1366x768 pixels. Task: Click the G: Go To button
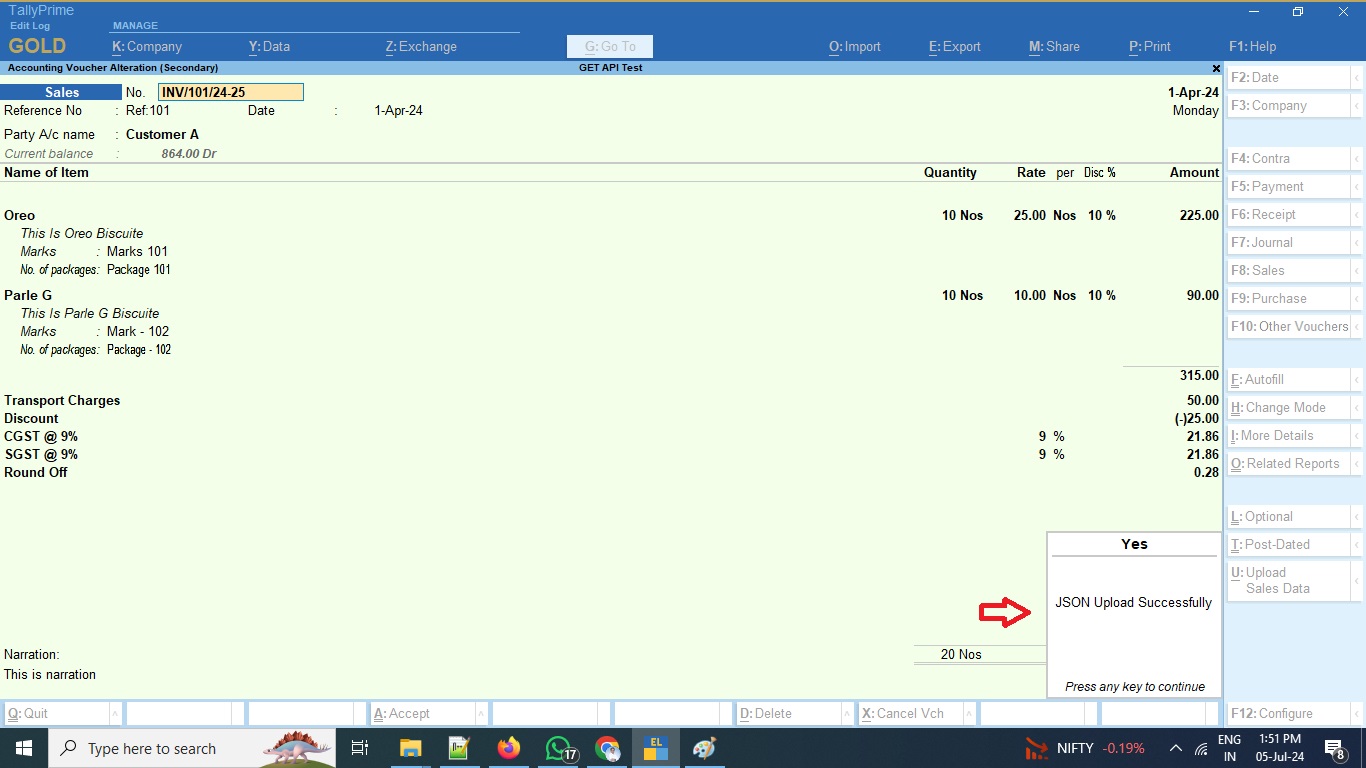[609, 47]
